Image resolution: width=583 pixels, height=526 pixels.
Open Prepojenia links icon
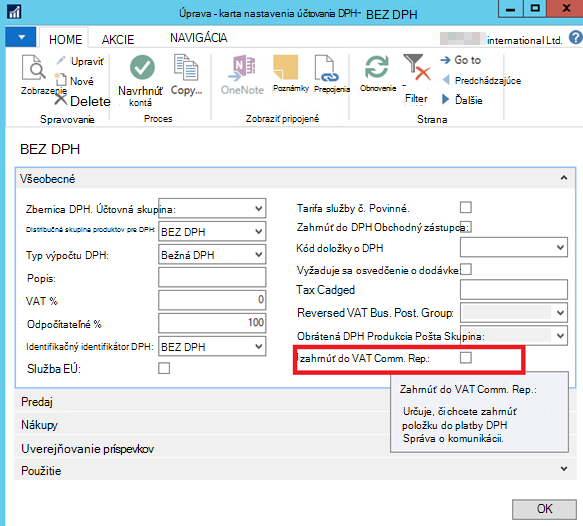click(x=326, y=68)
